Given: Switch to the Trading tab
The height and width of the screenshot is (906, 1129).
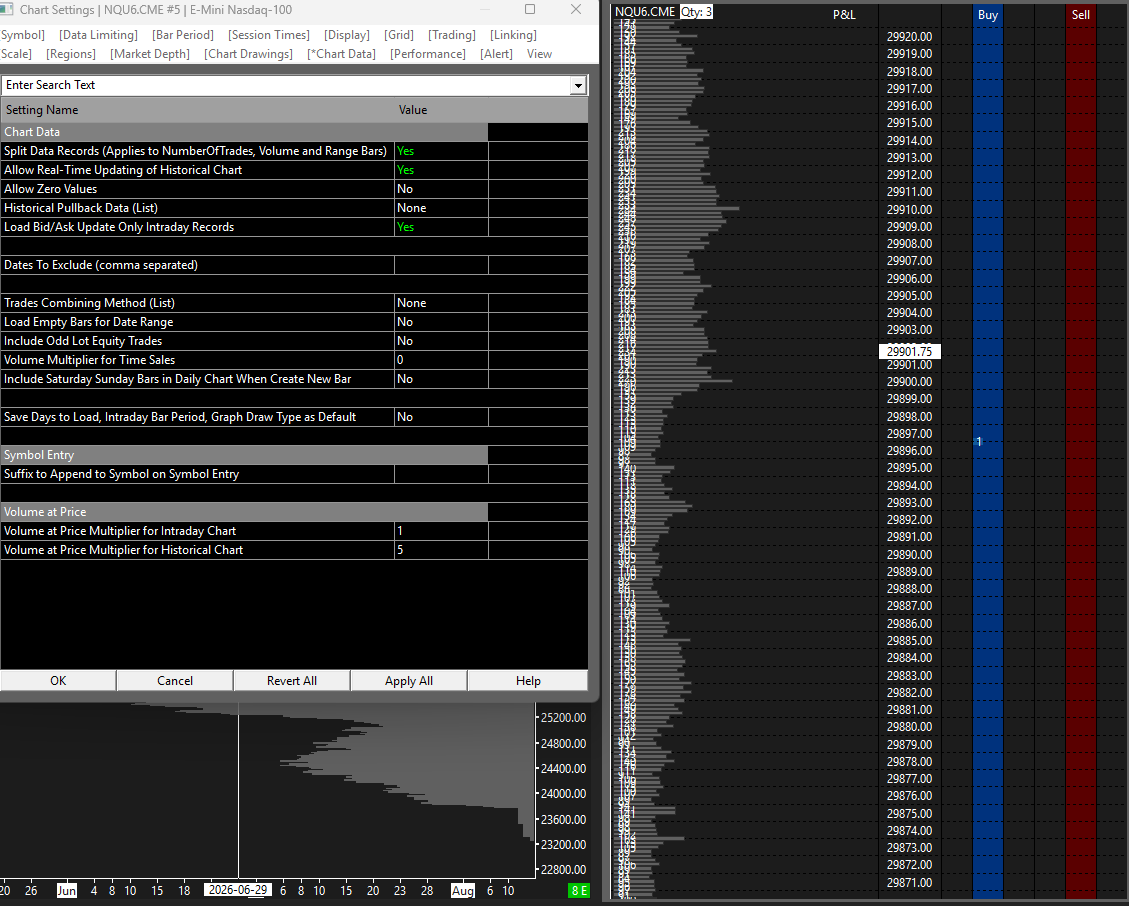Looking at the screenshot, I should [451, 35].
